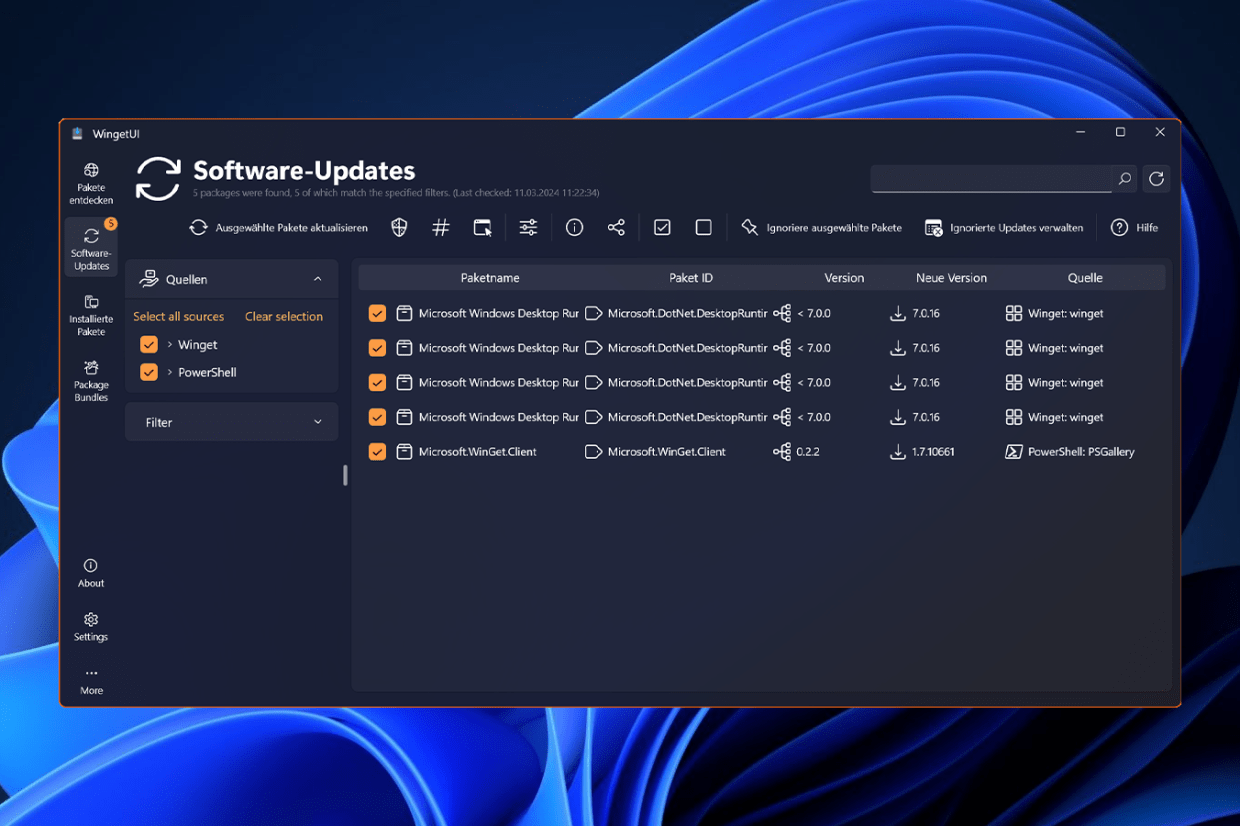Click the select-all checked box toolbar icon
This screenshot has width=1240, height=826.
662,228
